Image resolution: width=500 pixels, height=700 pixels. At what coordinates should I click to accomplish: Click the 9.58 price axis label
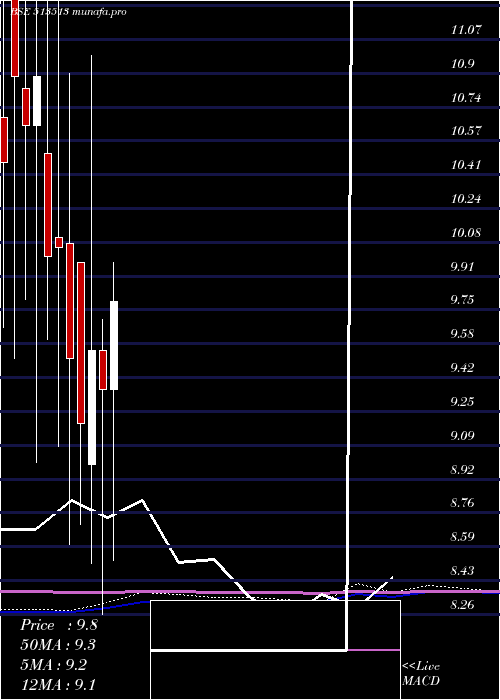(x=463, y=334)
